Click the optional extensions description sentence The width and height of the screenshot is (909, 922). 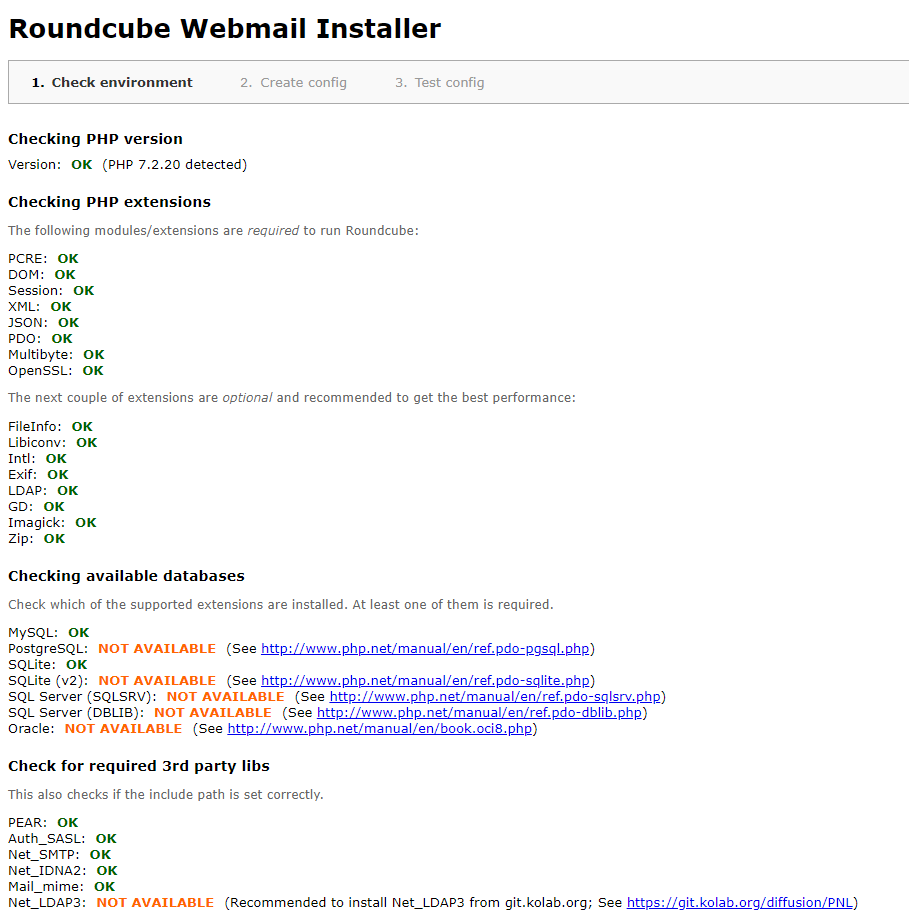click(292, 397)
